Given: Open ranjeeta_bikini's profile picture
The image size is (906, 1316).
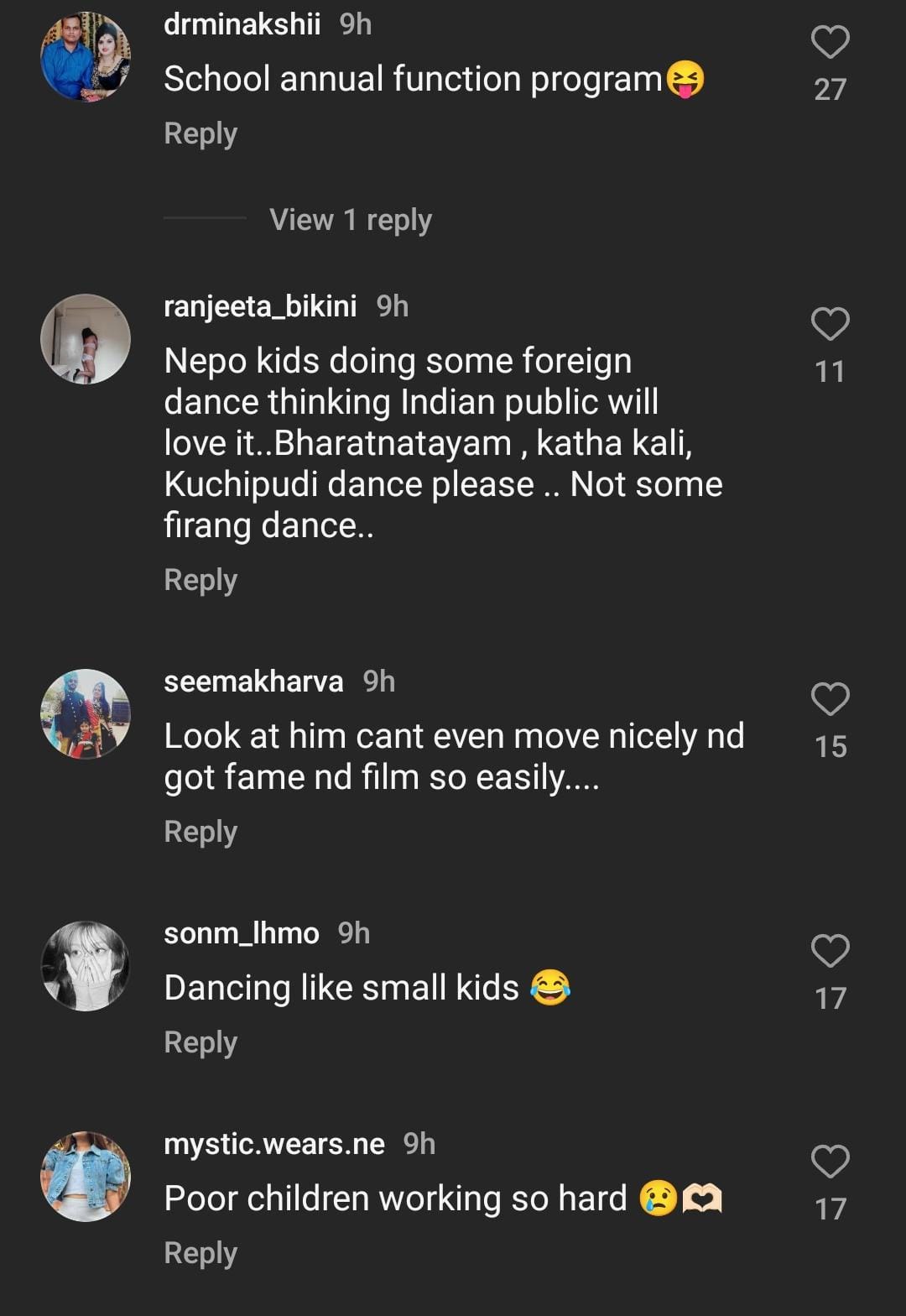Looking at the screenshot, I should coord(86,339).
